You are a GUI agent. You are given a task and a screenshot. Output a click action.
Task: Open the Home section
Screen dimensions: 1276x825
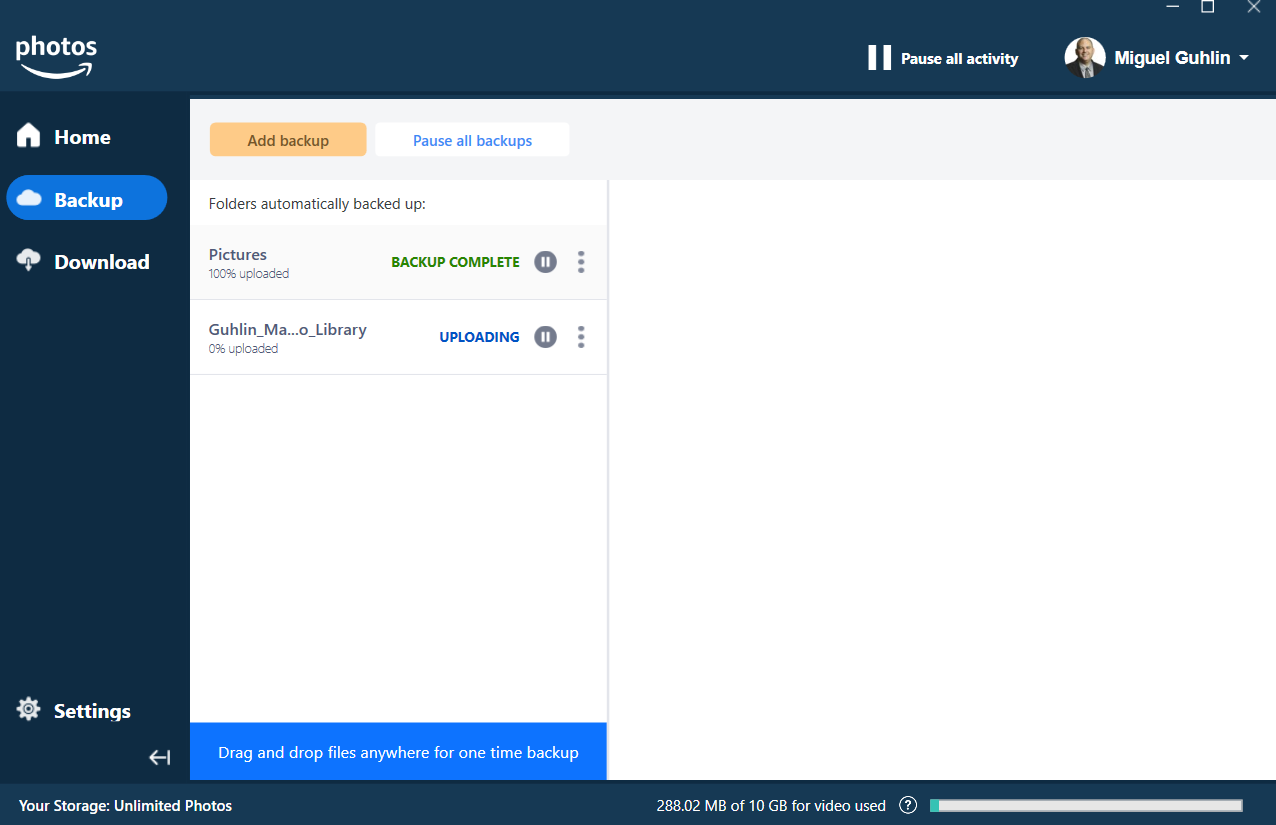(64, 137)
